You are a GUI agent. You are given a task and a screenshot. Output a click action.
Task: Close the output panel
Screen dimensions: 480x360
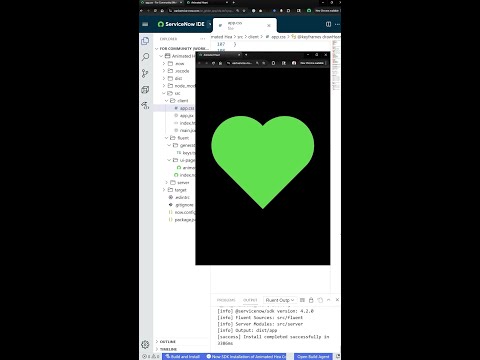[337, 300]
